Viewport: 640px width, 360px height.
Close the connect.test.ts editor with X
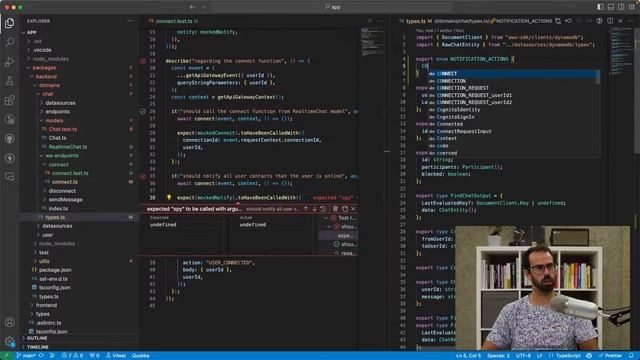click(x=370, y=21)
